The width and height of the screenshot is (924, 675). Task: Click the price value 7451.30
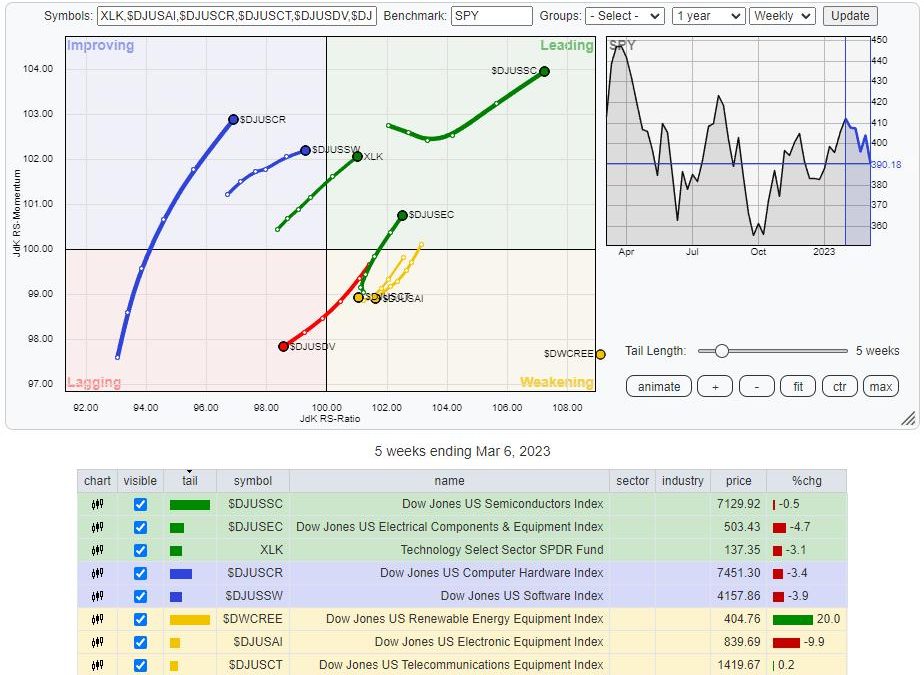739,573
